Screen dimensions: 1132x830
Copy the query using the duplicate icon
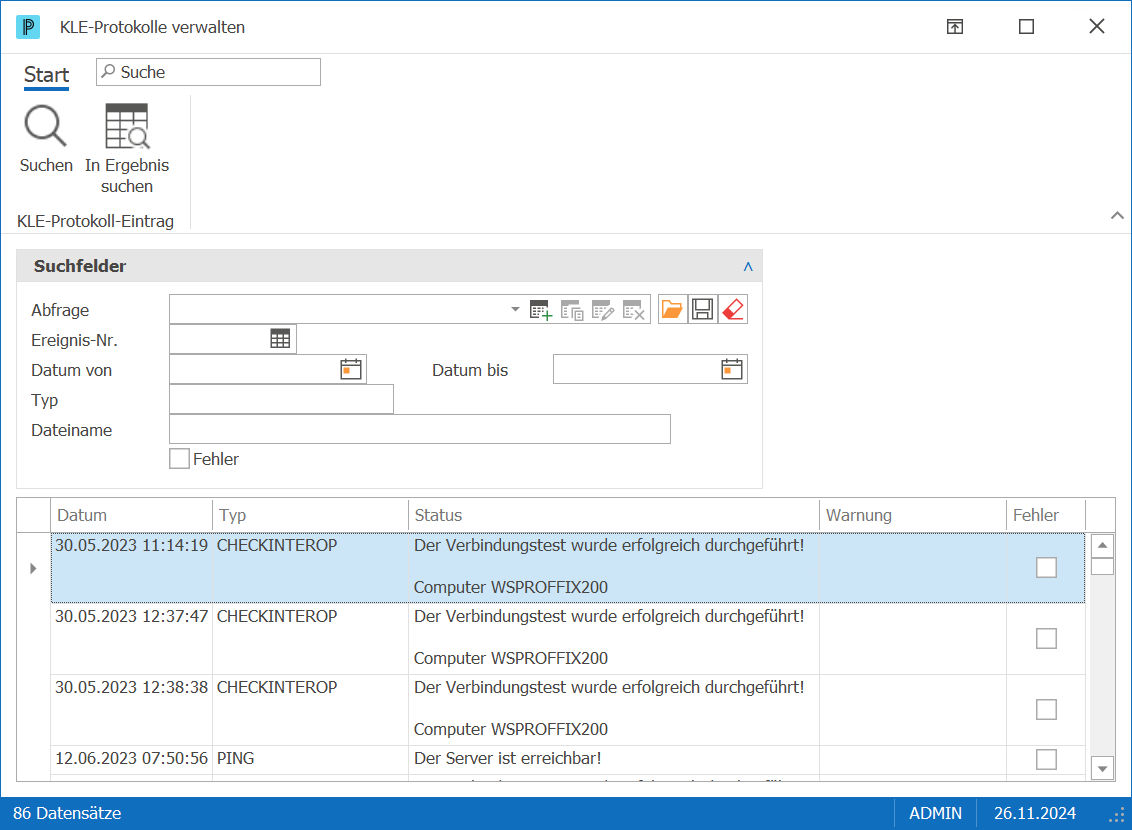click(x=572, y=310)
